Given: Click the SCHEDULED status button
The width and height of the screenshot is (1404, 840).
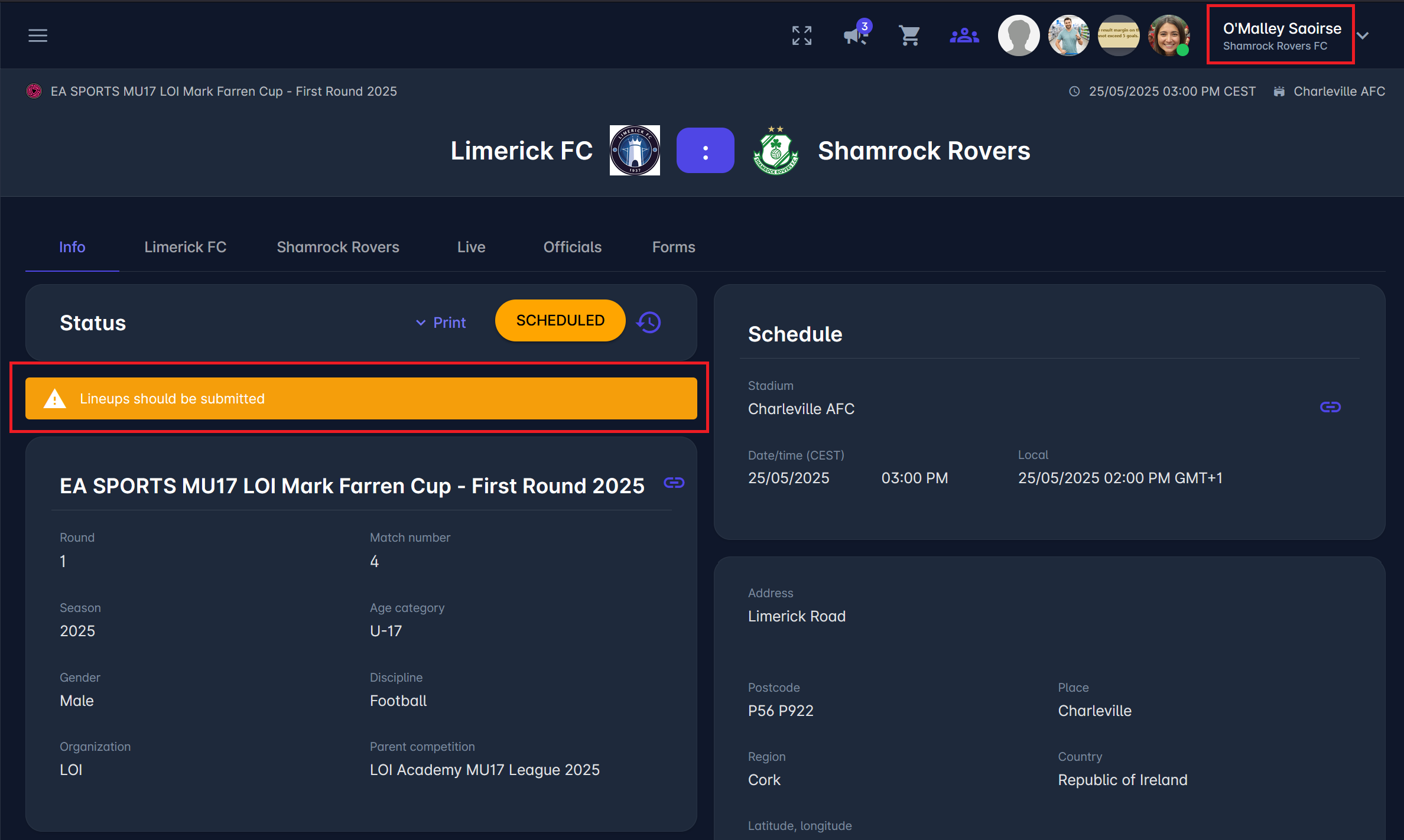Looking at the screenshot, I should (x=560, y=320).
